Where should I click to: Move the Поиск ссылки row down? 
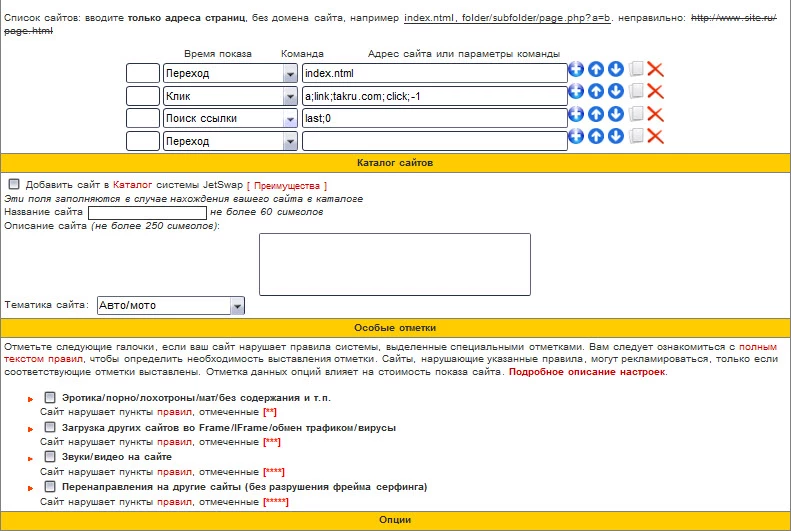coord(616,114)
